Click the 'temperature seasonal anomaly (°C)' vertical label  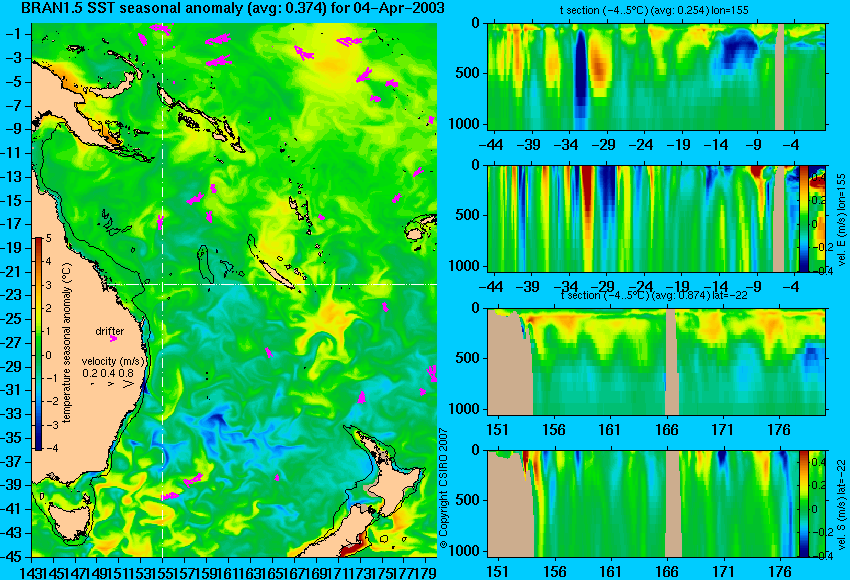point(66,343)
